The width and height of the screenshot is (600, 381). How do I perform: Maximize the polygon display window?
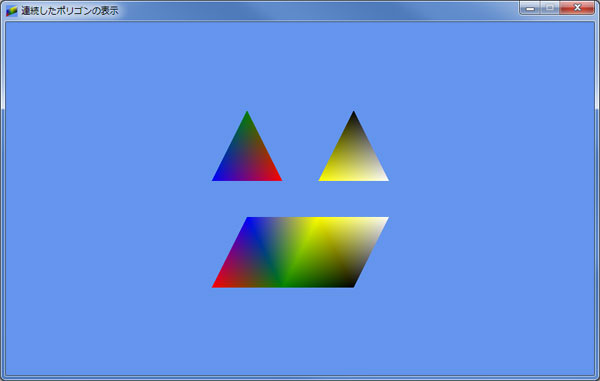[550, 8]
